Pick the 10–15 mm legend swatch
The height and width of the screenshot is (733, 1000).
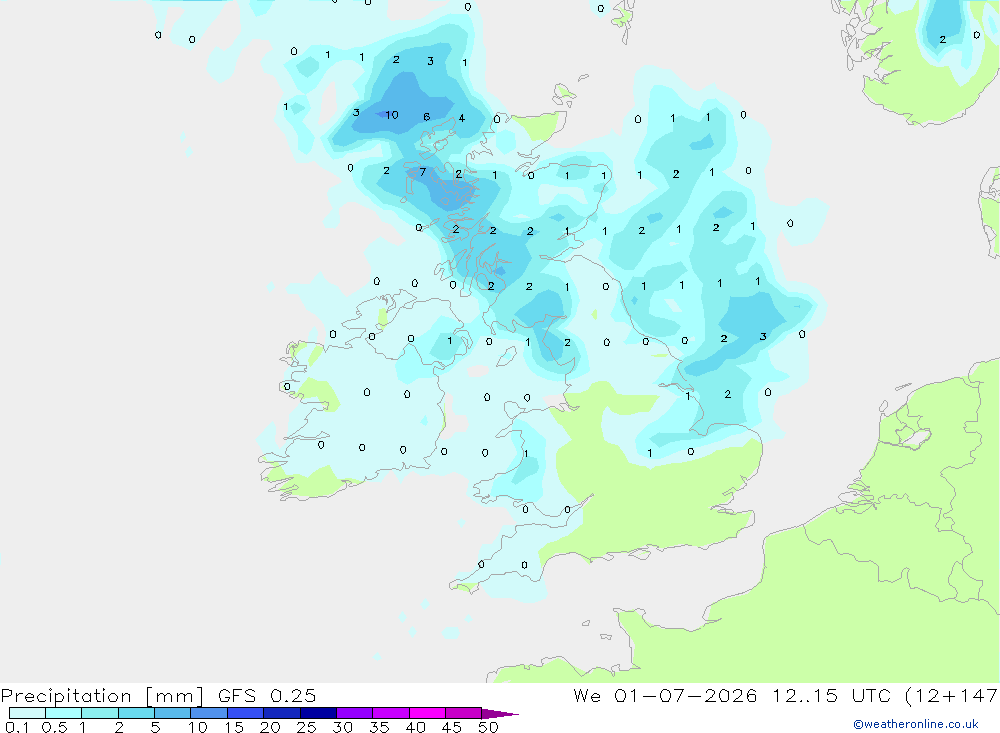tap(209, 713)
